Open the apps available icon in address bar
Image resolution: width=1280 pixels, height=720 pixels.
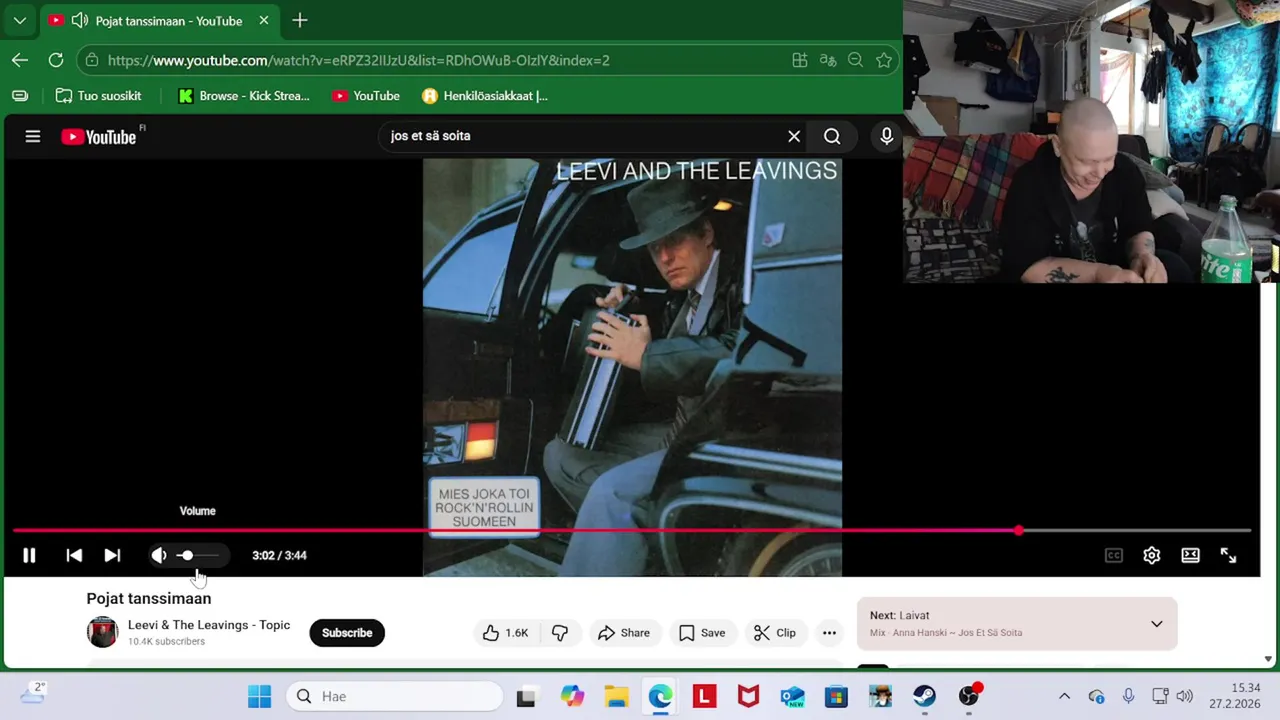(800, 60)
